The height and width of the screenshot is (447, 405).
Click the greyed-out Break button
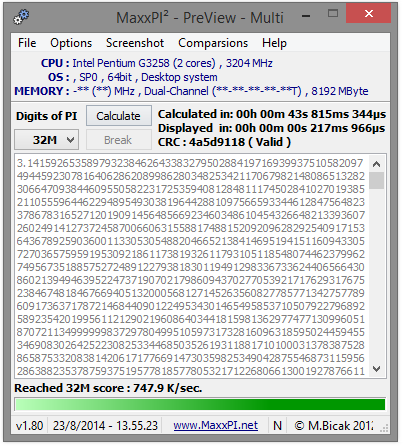(x=119, y=140)
